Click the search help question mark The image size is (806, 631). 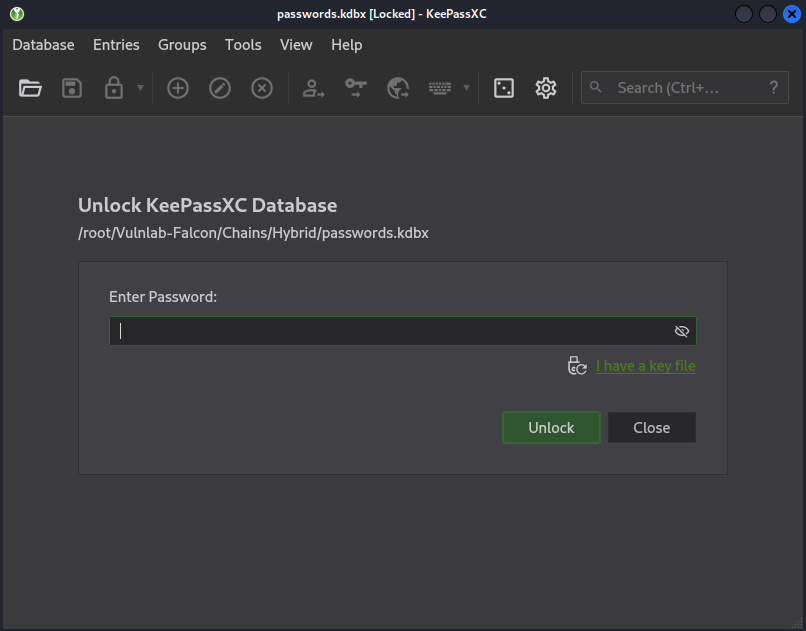pos(773,88)
